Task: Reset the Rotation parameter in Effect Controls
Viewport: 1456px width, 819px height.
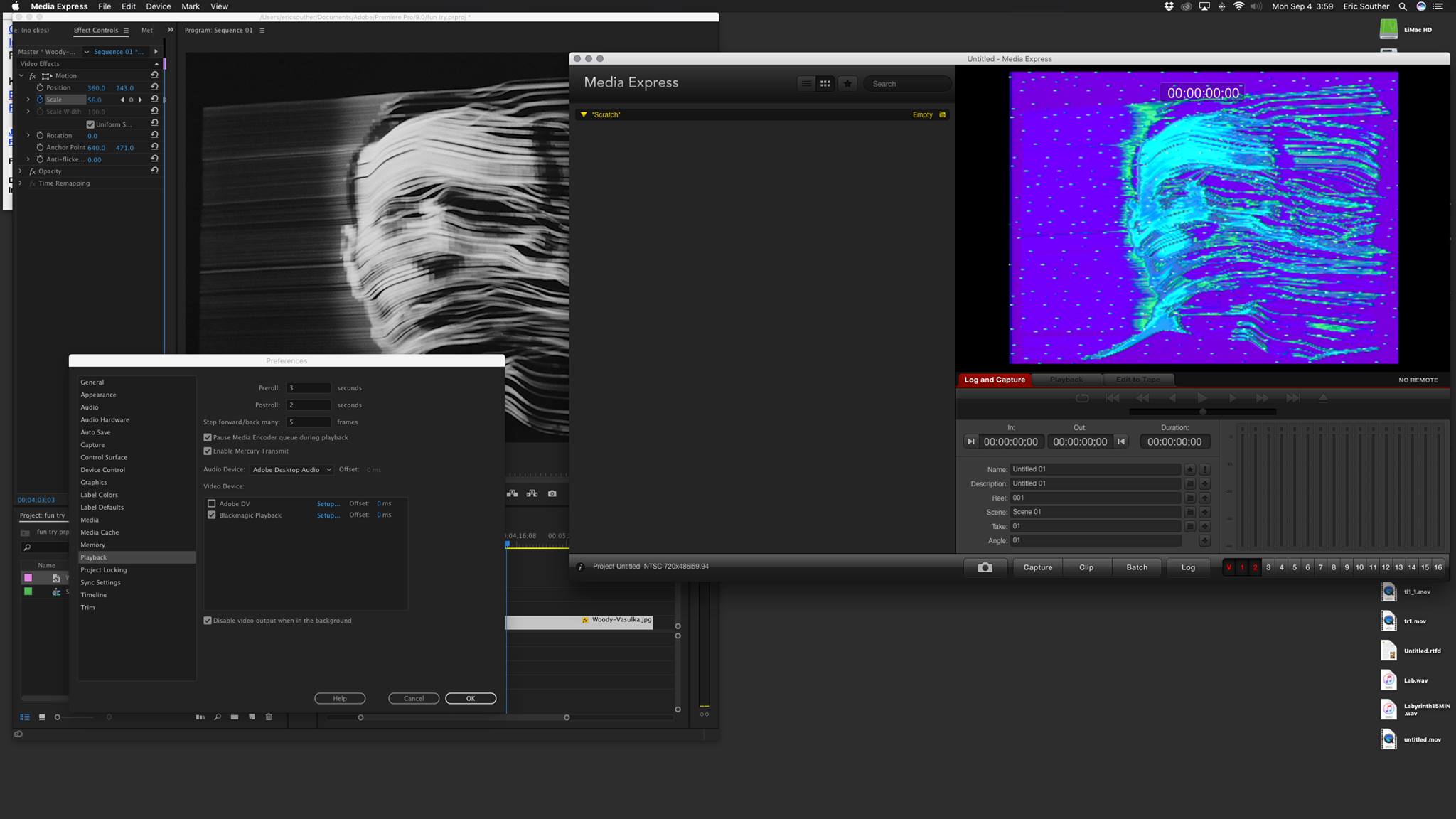Action: click(154, 135)
